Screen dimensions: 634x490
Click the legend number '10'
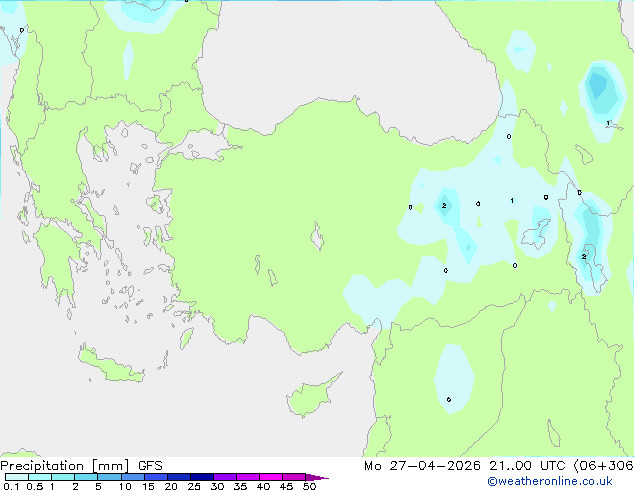[x=125, y=486]
